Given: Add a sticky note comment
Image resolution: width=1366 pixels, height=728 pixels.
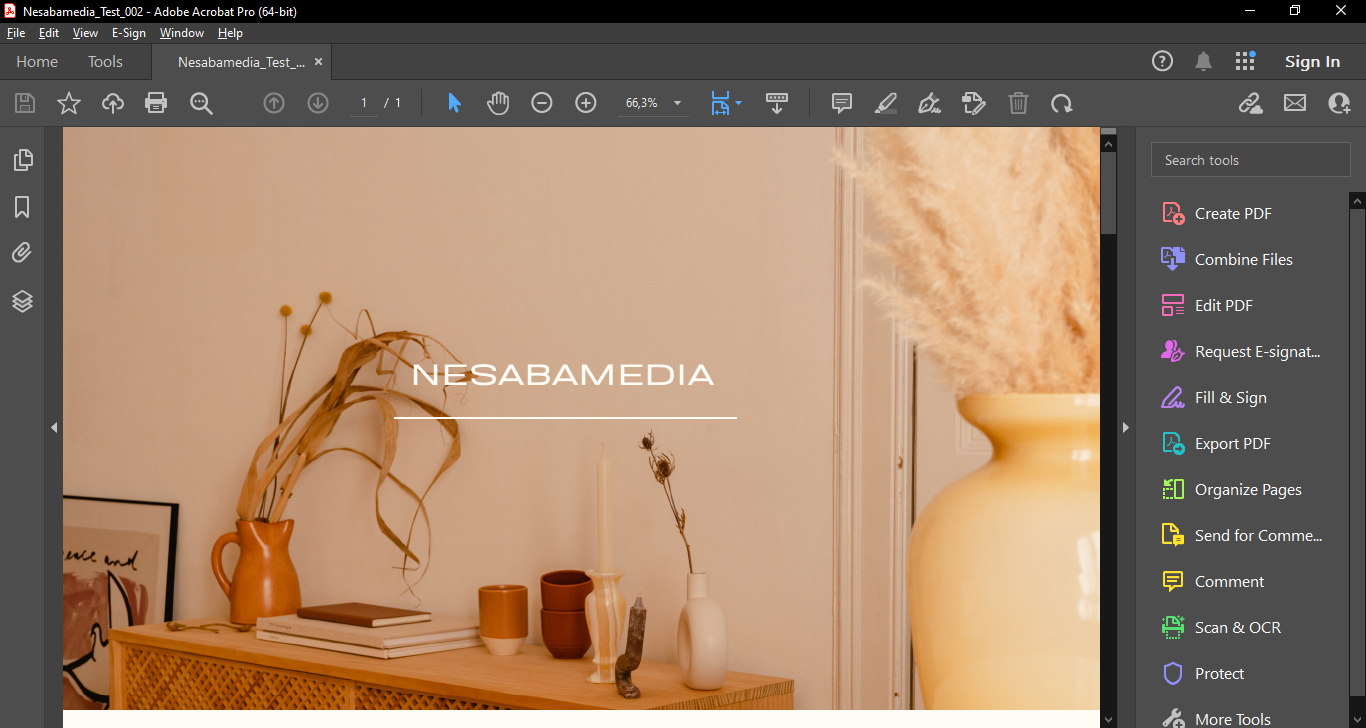Looking at the screenshot, I should [x=842, y=103].
